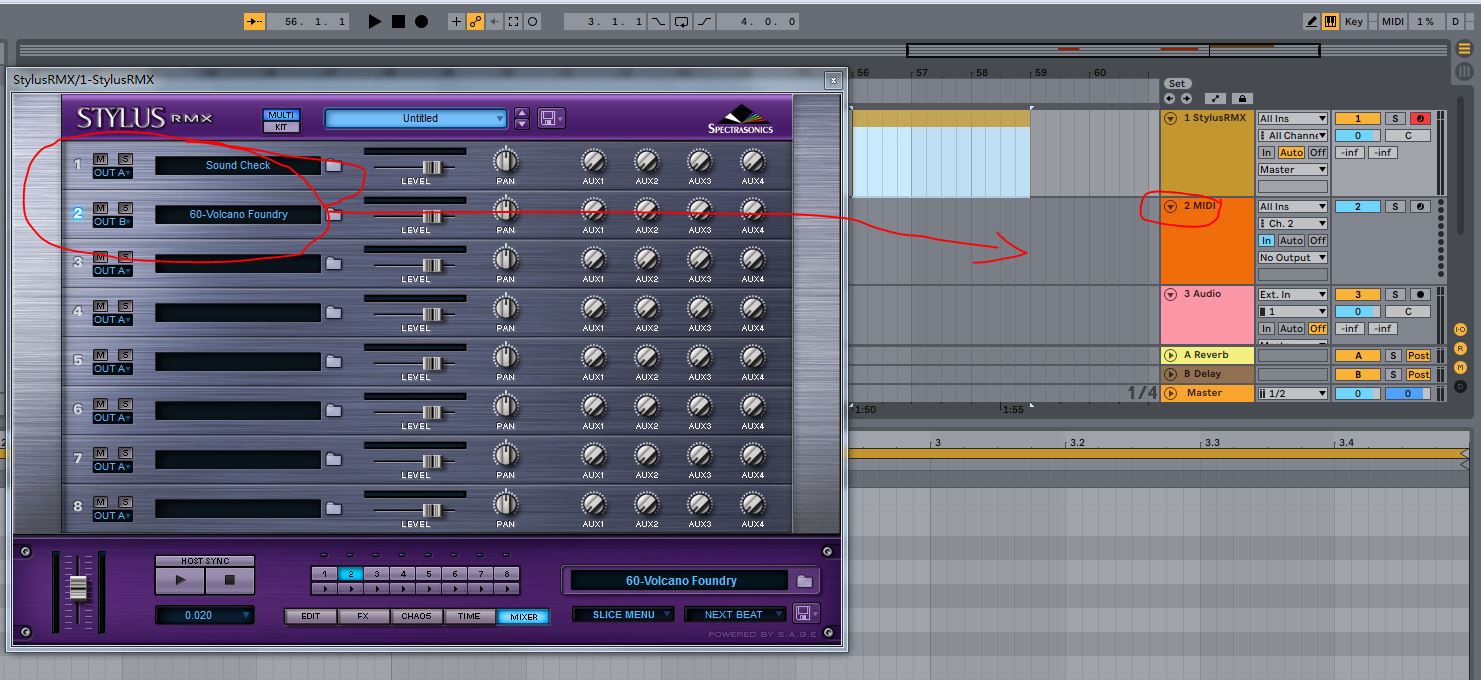1481x680 pixels.
Task: Click the Sound Check name display of part 1
Action: 238,165
